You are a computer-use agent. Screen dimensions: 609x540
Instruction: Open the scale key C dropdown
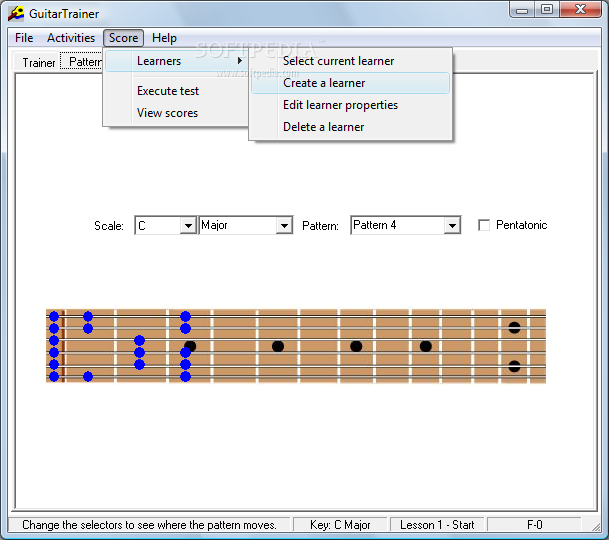[x=188, y=225]
